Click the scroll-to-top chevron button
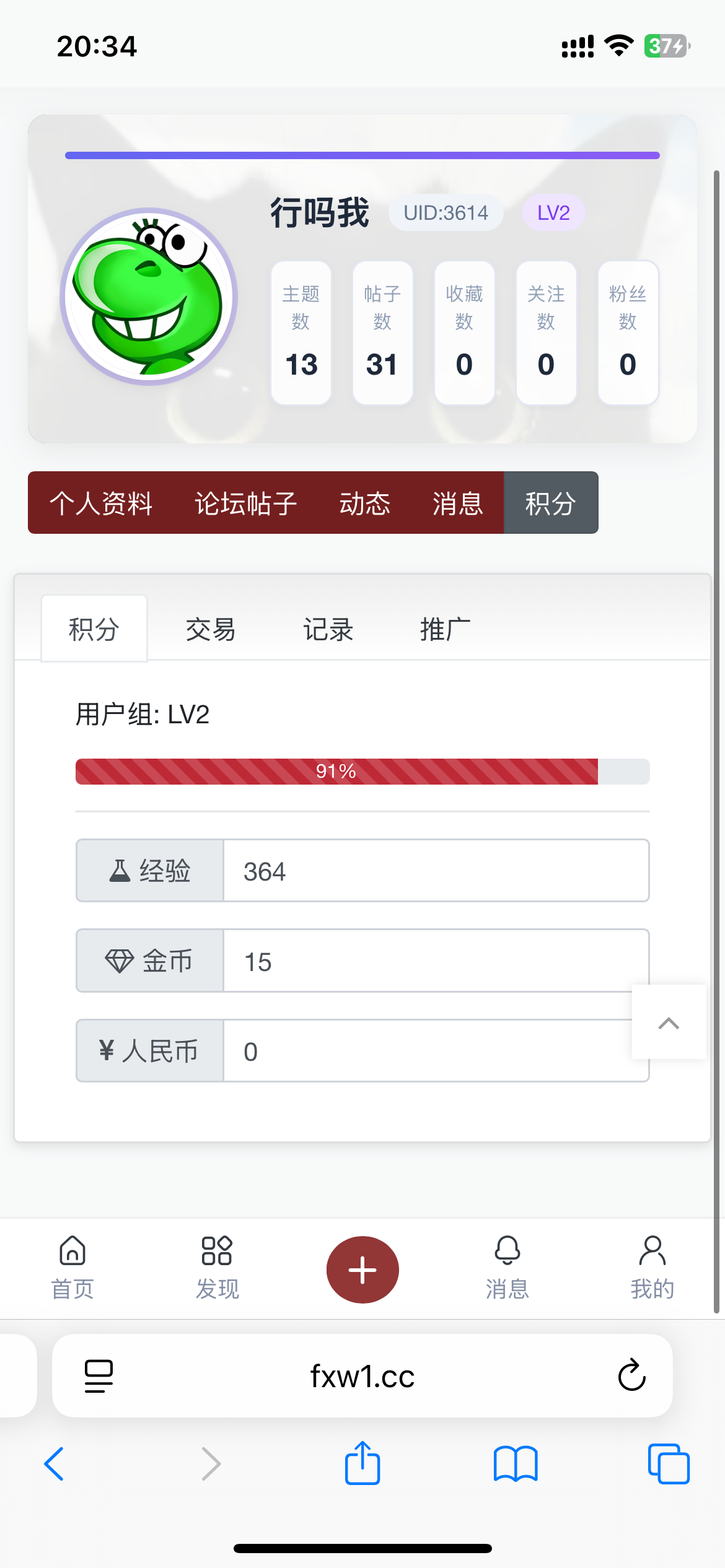Screen dimensions: 725x1568 tap(669, 1022)
